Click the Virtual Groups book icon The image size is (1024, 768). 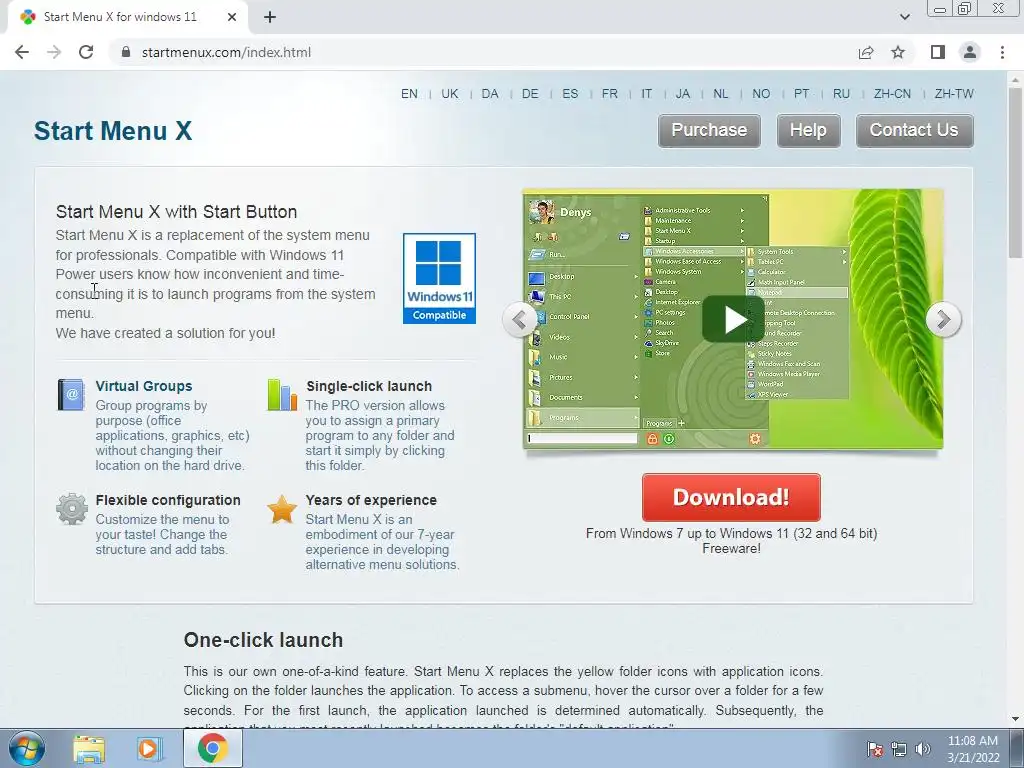pyautogui.click(x=71, y=394)
